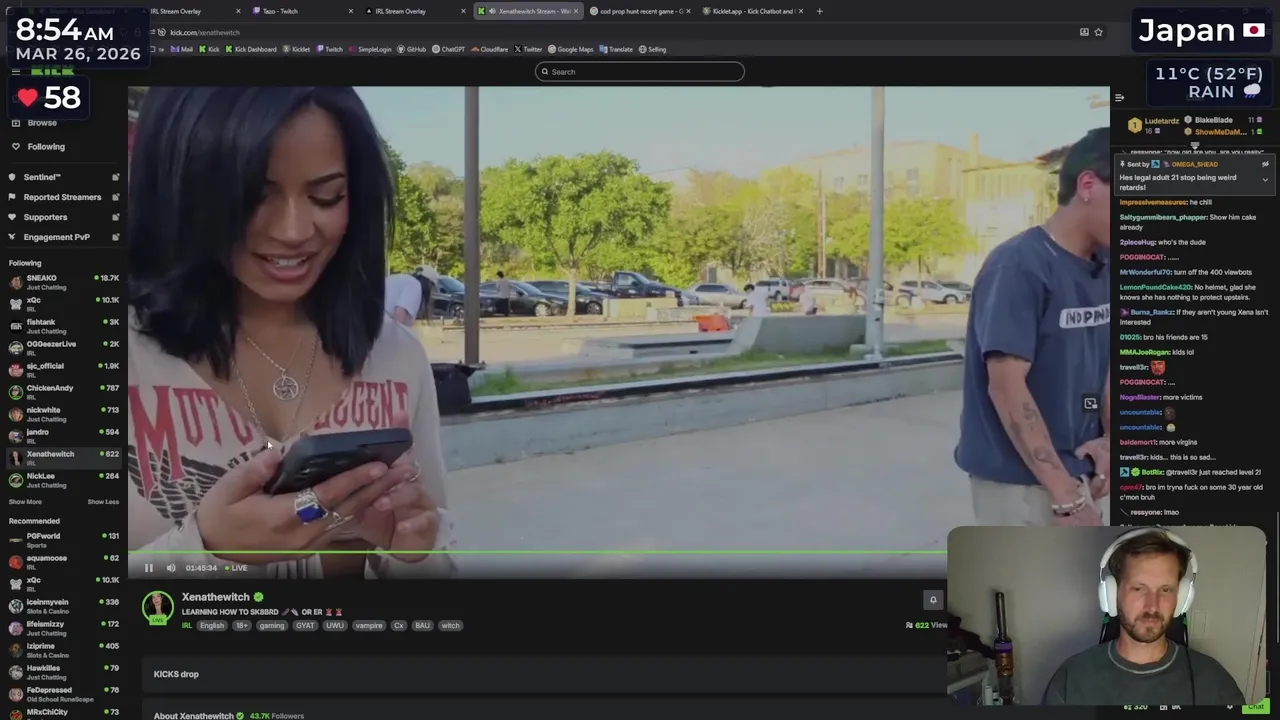The height and width of the screenshot is (720, 1280).
Task: Click the Search input field
Action: coord(640,71)
